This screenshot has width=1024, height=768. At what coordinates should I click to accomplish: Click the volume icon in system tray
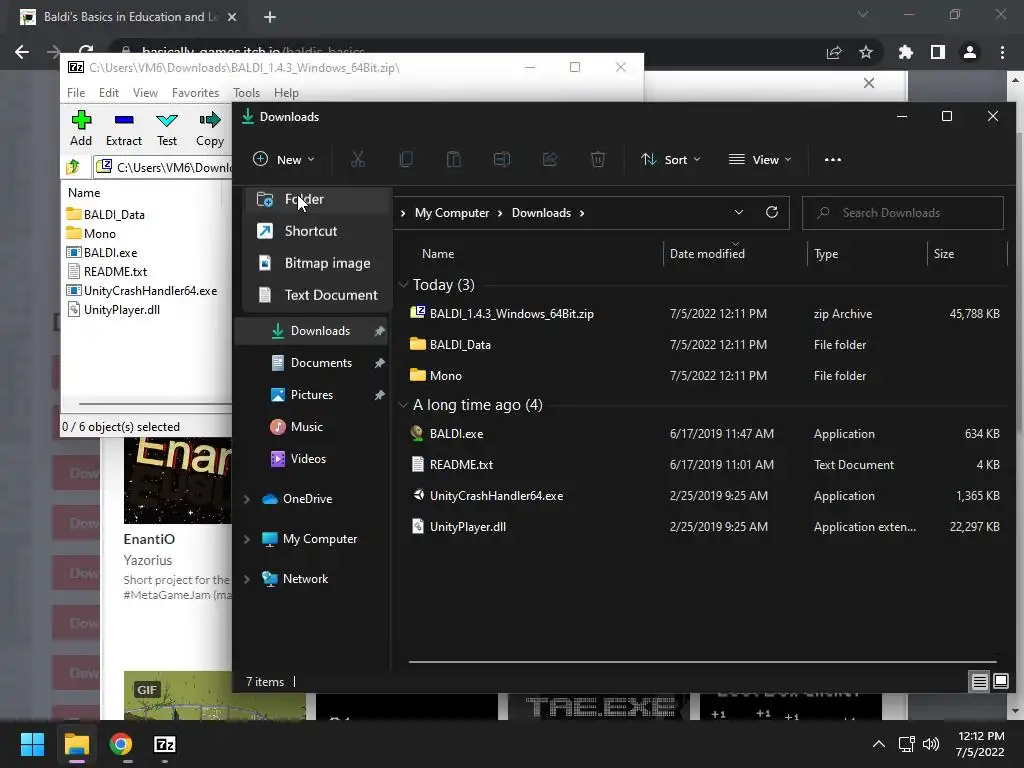[x=931, y=744]
